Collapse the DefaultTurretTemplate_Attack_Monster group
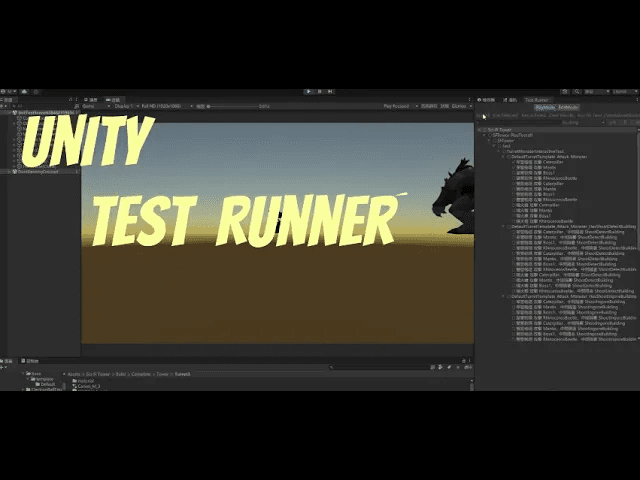This screenshot has width=640, height=480. [x=503, y=157]
